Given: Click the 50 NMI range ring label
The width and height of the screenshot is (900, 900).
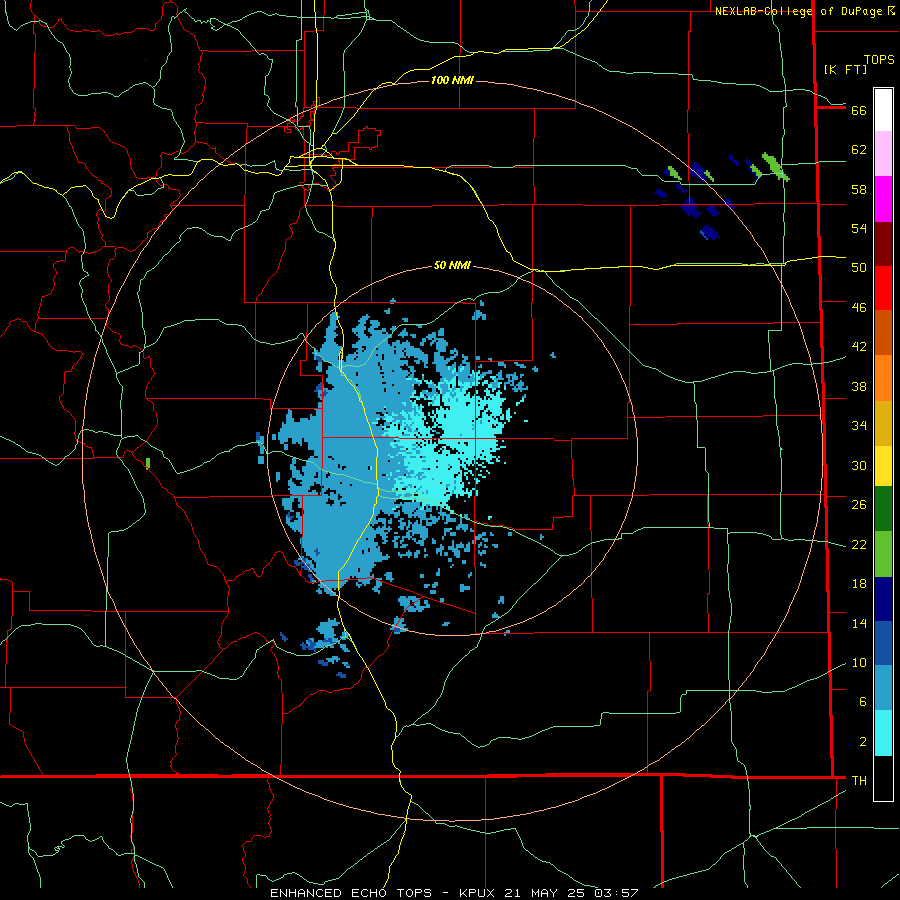Looking at the screenshot, I should point(452,265).
